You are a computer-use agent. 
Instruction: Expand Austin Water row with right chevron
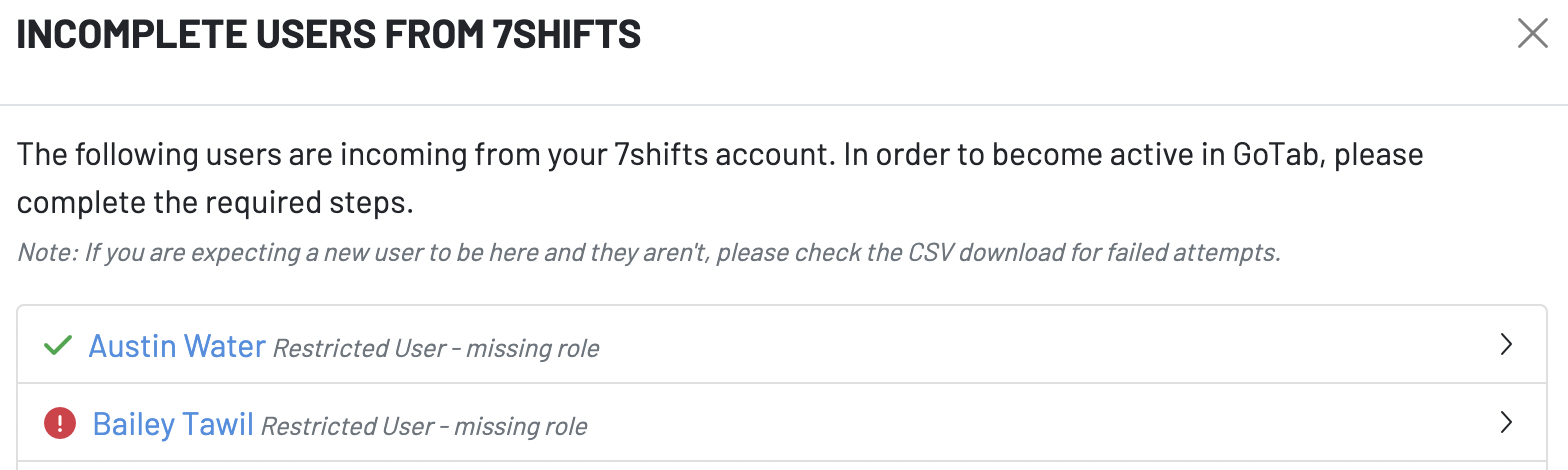(x=1506, y=345)
